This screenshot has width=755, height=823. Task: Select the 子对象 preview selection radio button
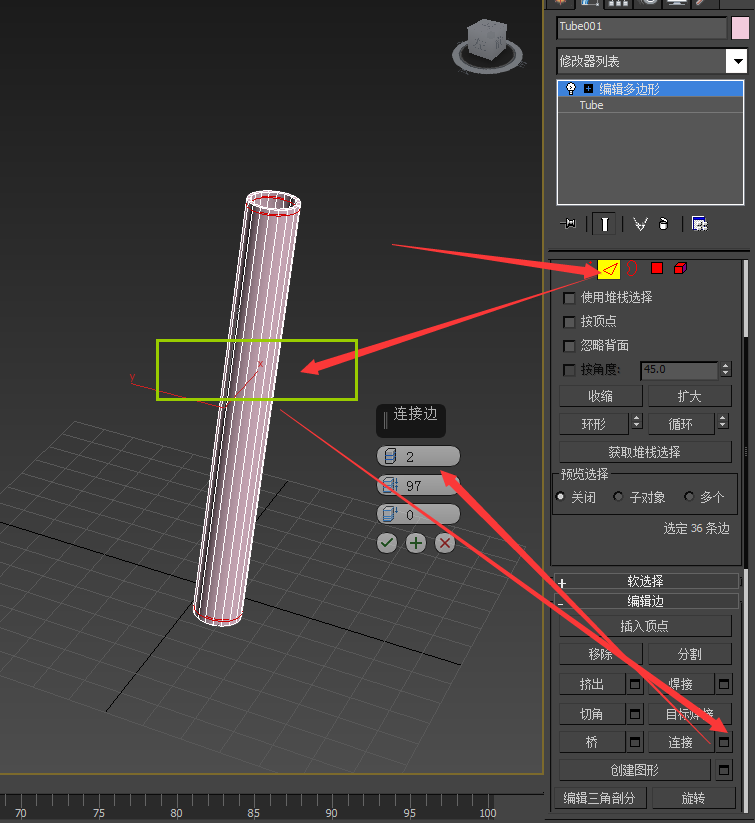pos(619,497)
